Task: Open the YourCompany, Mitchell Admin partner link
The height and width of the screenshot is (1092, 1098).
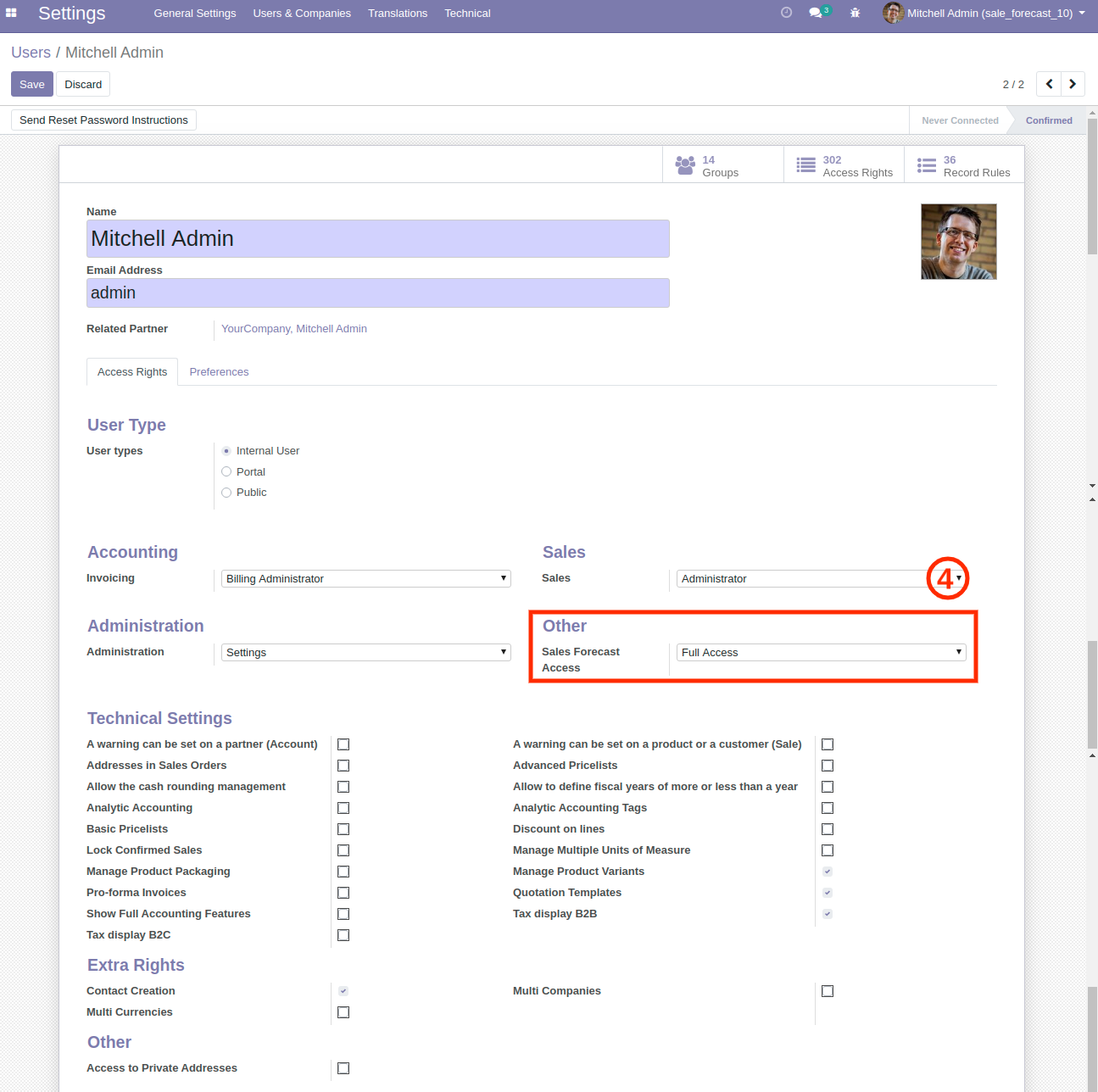Action: point(294,329)
